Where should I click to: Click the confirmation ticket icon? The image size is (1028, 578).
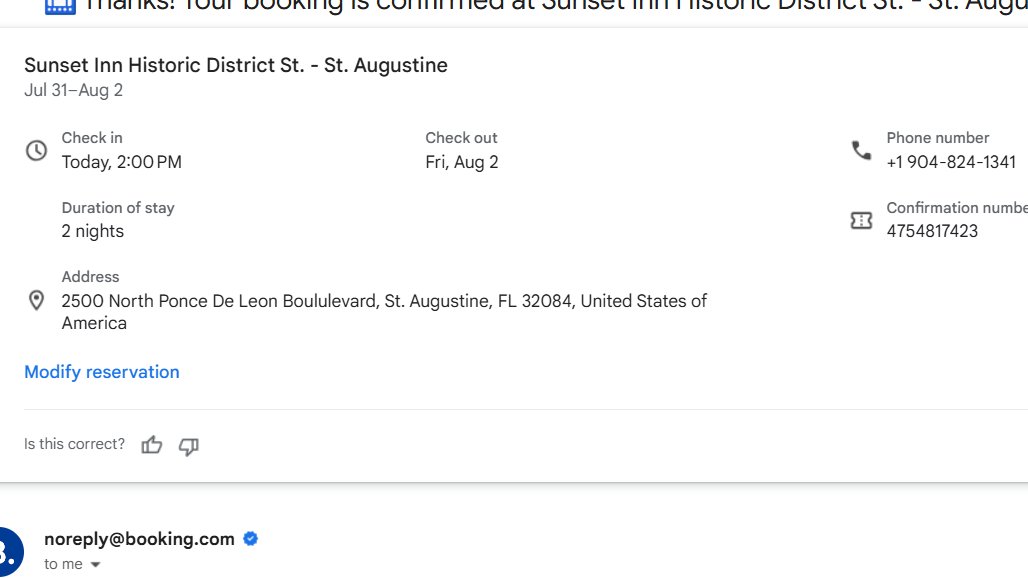point(861,221)
